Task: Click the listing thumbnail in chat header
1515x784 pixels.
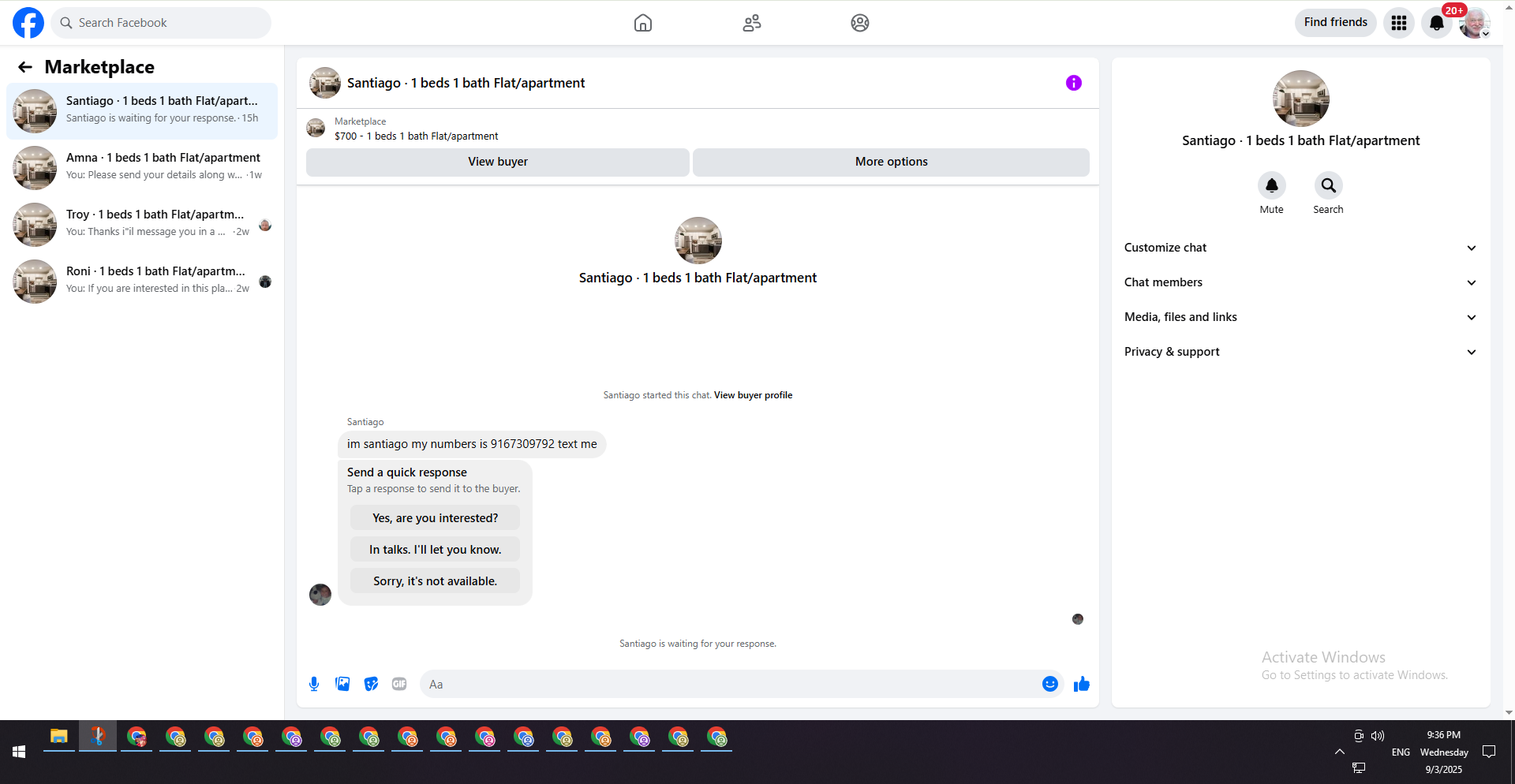Action: pos(325,83)
